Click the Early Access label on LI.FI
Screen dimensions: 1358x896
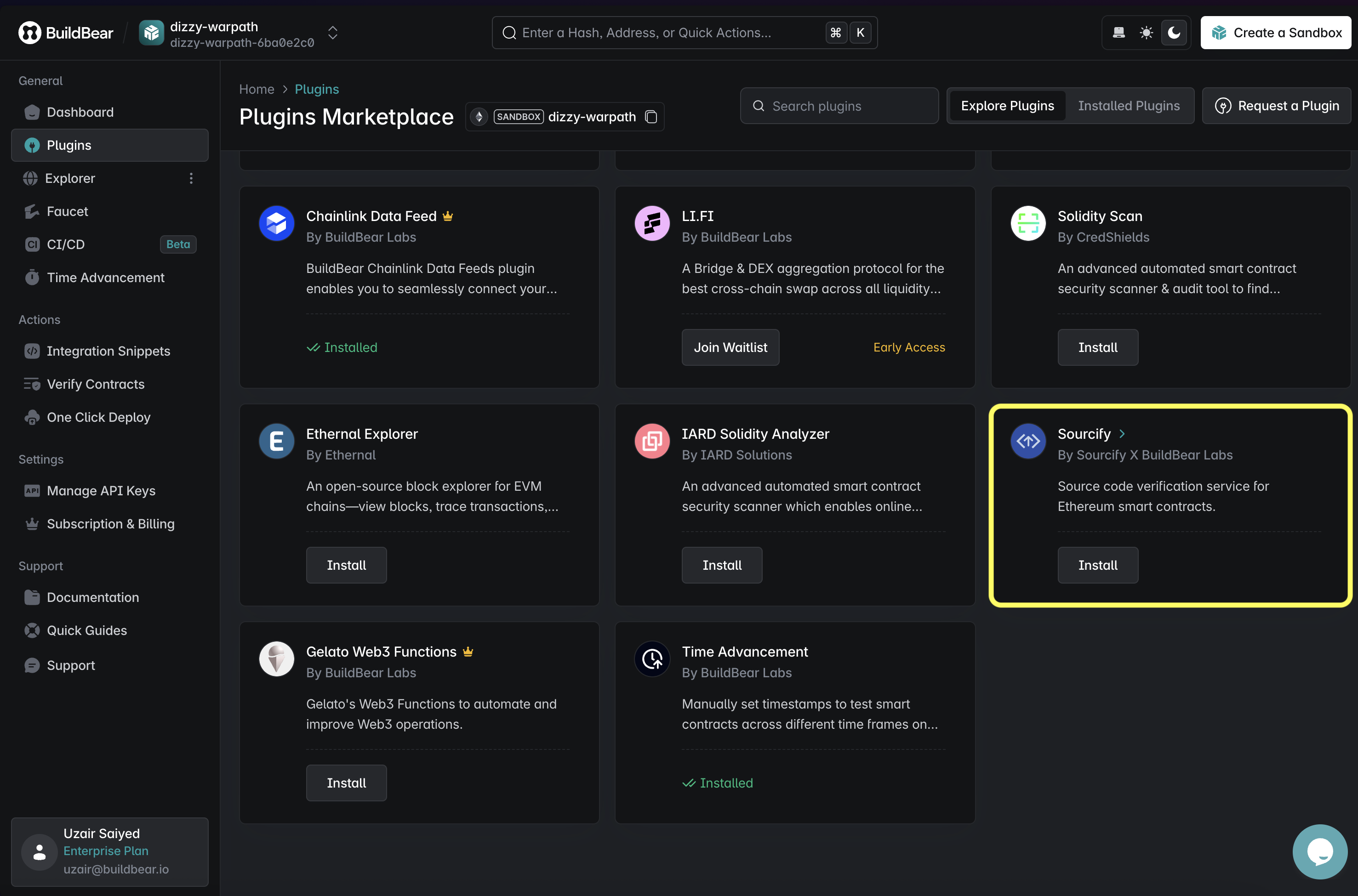click(909, 347)
